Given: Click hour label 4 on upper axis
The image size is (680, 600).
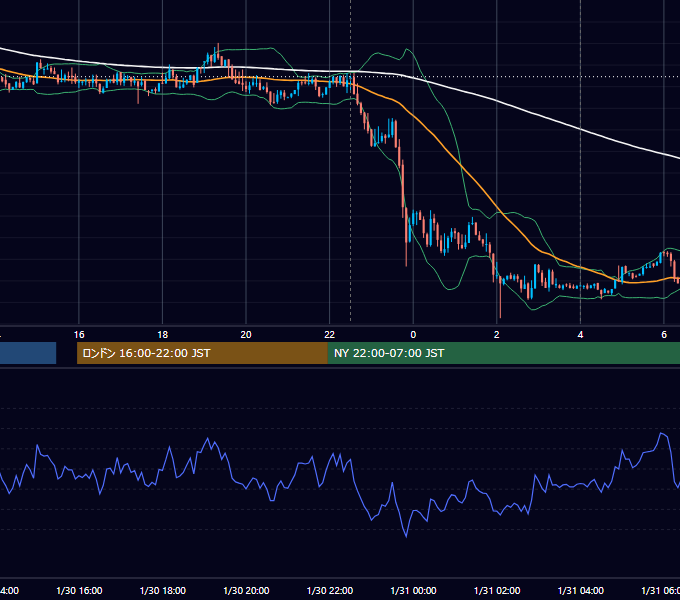Looking at the screenshot, I should [x=580, y=335].
